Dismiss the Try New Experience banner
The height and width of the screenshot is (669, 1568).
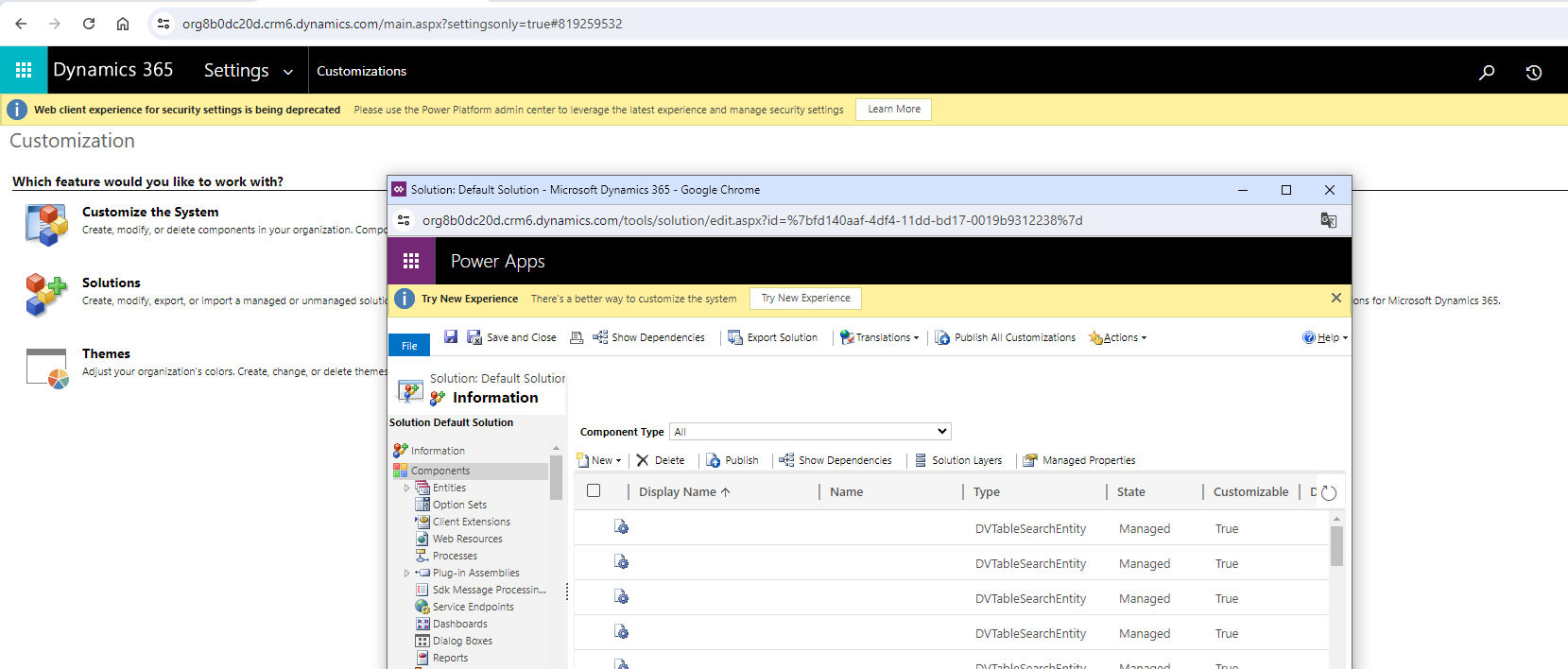(1335, 298)
